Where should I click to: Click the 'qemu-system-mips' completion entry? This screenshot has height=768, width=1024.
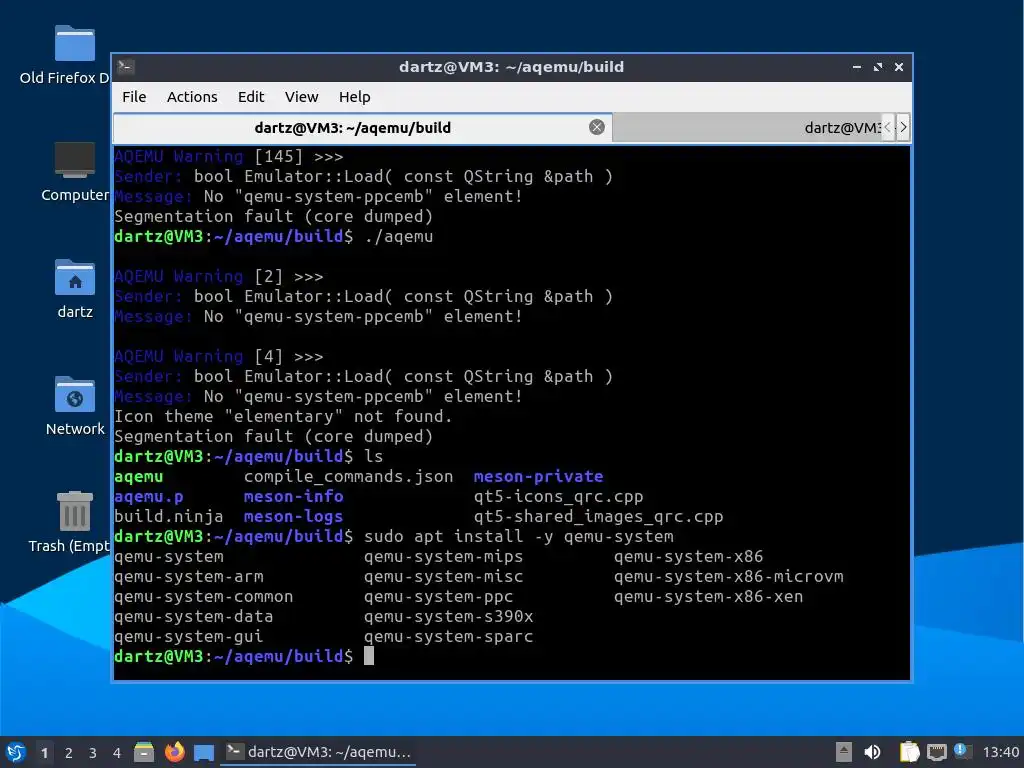(443, 556)
